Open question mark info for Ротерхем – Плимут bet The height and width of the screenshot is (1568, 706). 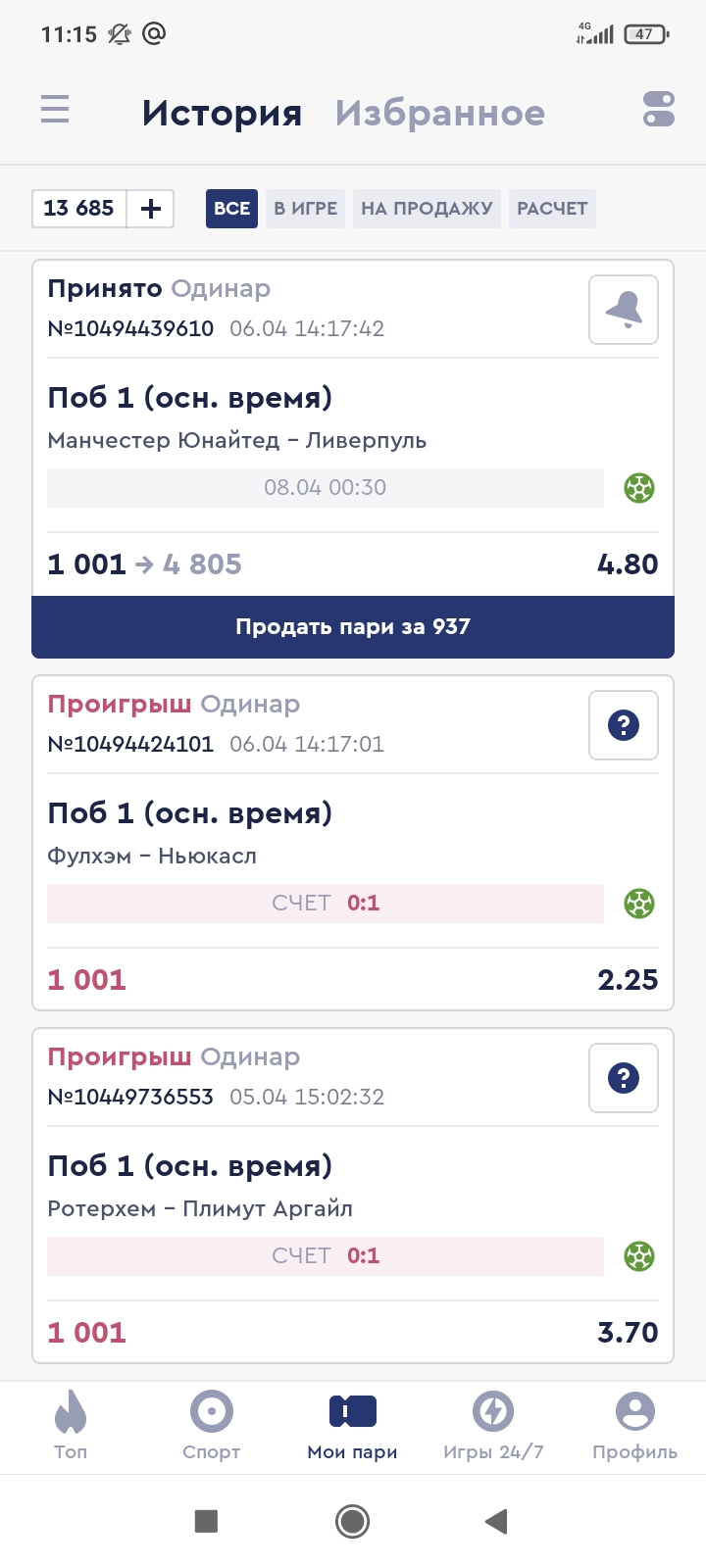(x=624, y=1078)
